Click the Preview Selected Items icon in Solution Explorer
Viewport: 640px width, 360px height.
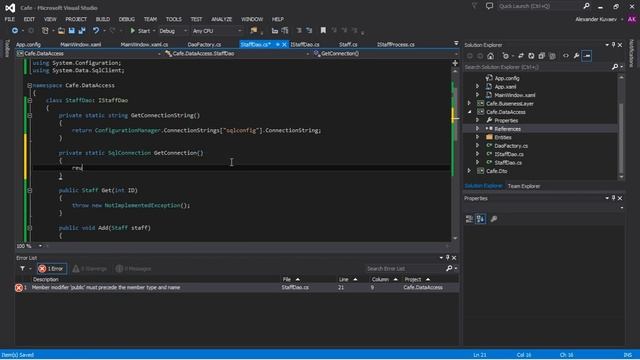(x=587, y=56)
